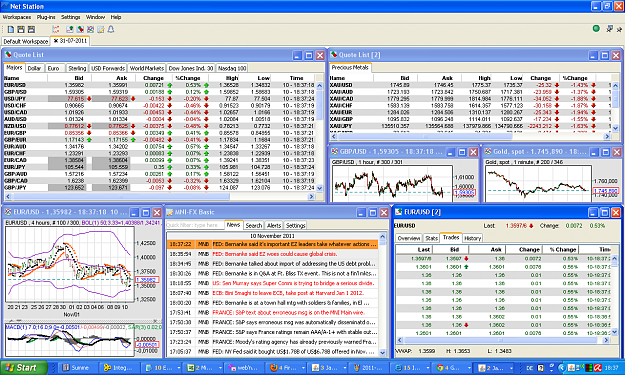625x375 pixels.
Task: Switch to the Default Workspace tab
Action: click(26, 41)
